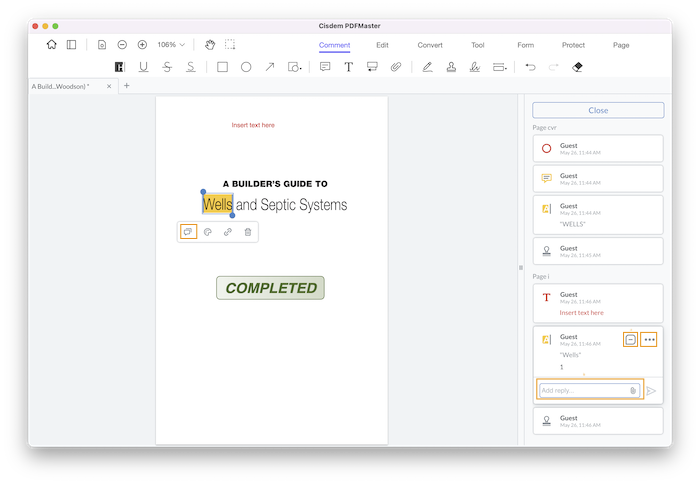Open the Insert text here comment entry
Image resolution: width=700 pixels, height=484 pixels.
coord(598,303)
